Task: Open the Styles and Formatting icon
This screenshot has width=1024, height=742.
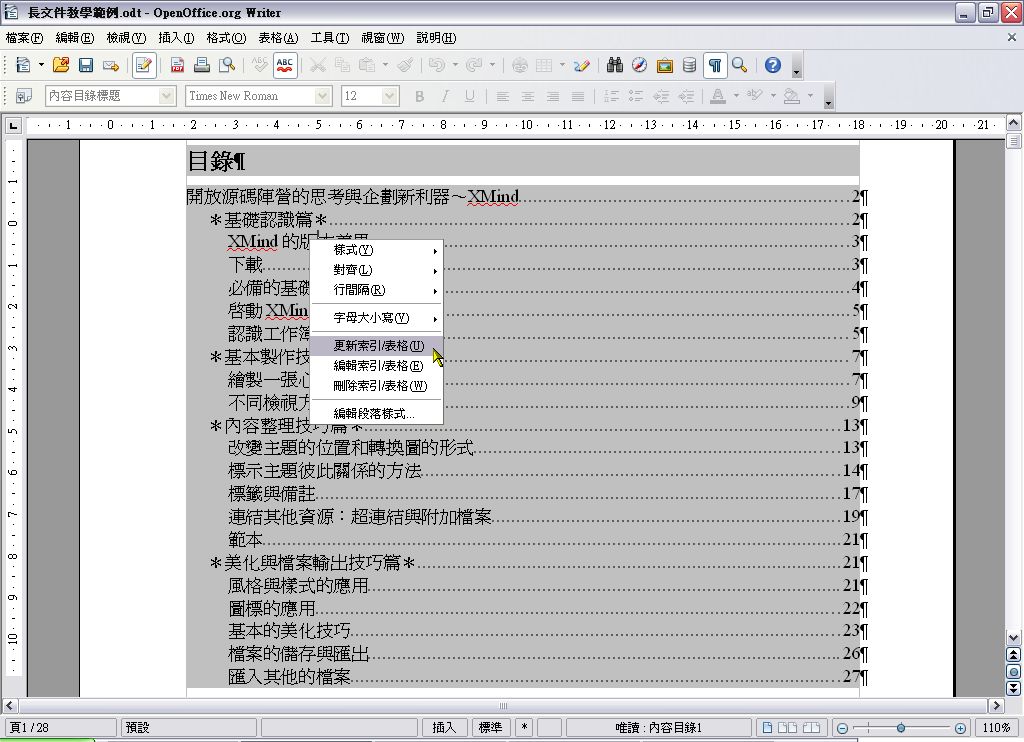Action: pyautogui.click(x=24, y=96)
